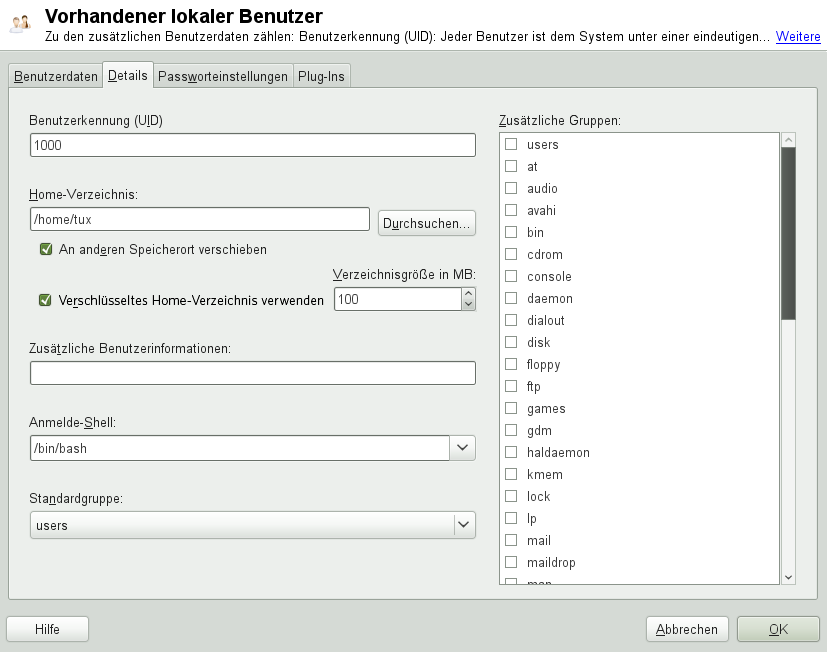The image size is (827, 652).
Task: Select the Plug-Ins tab
Action: (321, 77)
